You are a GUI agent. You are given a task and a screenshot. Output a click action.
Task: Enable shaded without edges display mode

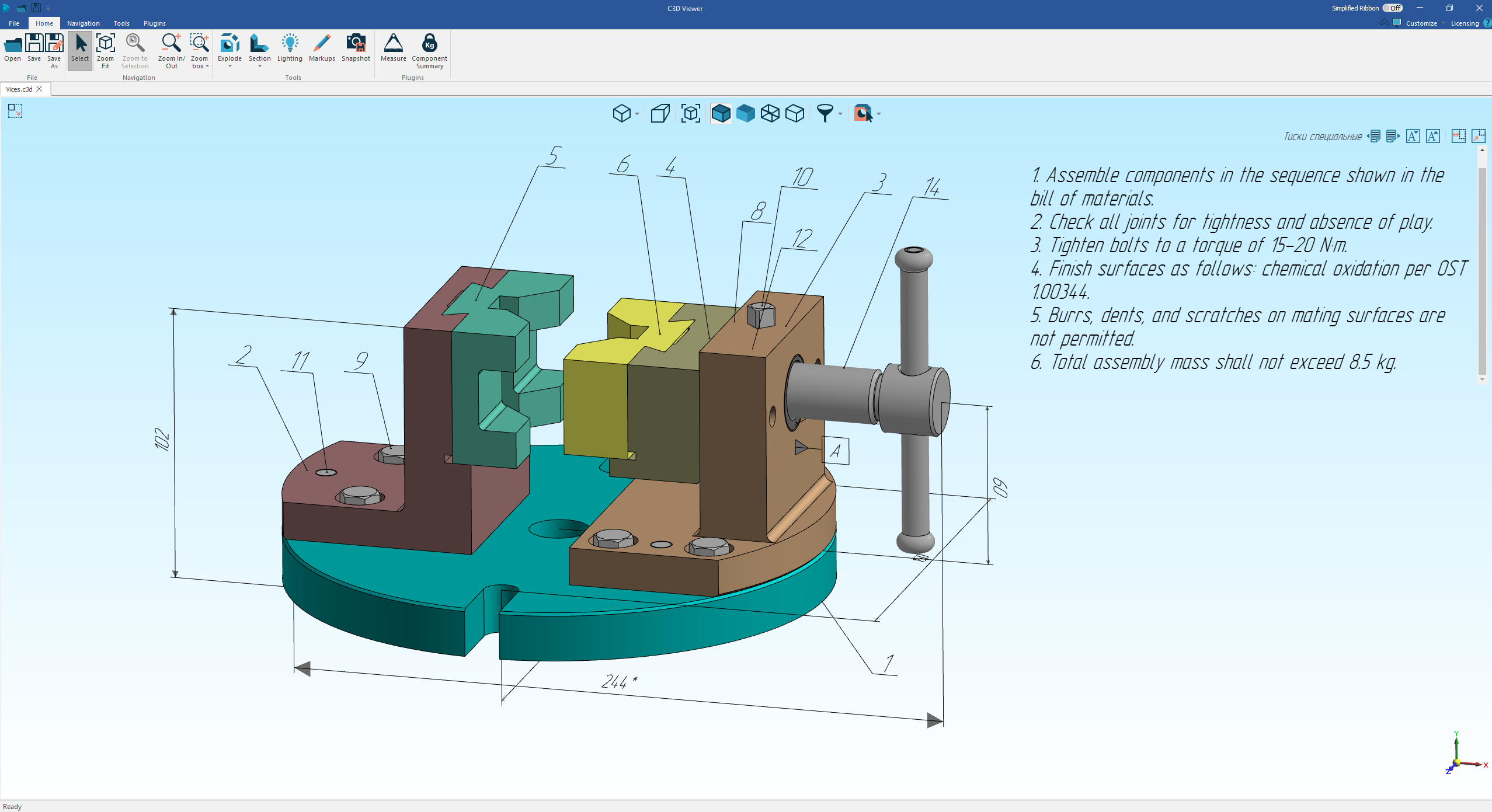[x=745, y=113]
